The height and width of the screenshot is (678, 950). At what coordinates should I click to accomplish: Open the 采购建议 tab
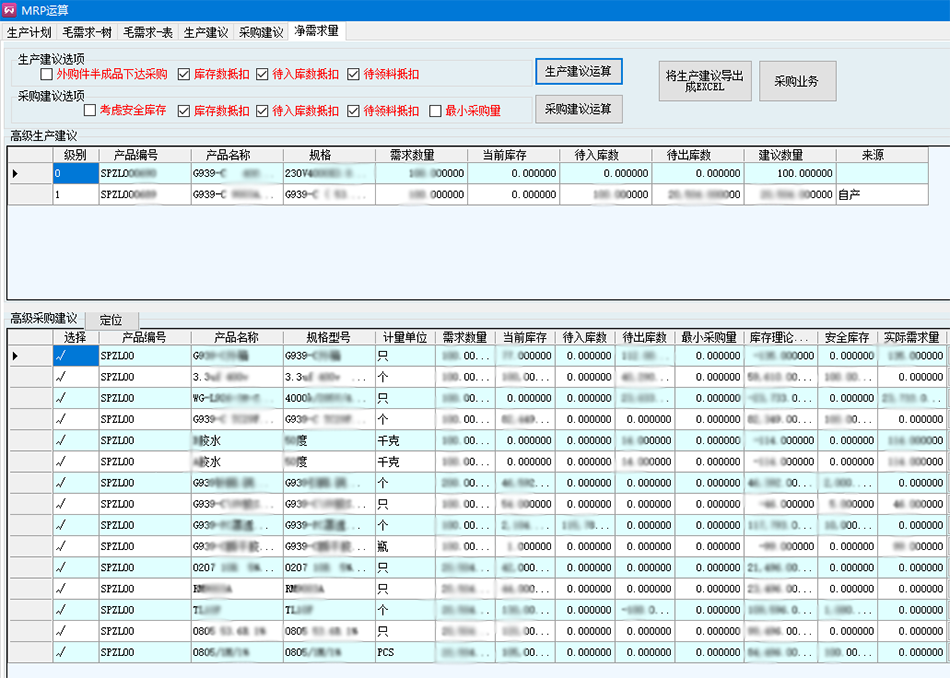261,32
